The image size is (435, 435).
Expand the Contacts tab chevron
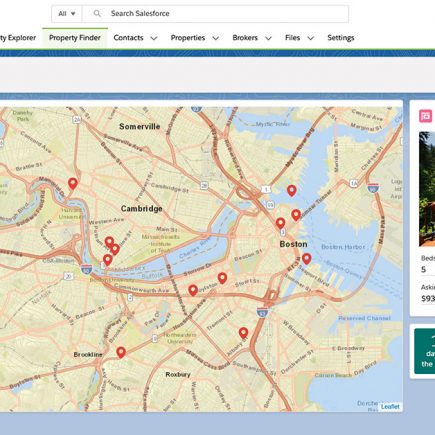click(x=154, y=38)
